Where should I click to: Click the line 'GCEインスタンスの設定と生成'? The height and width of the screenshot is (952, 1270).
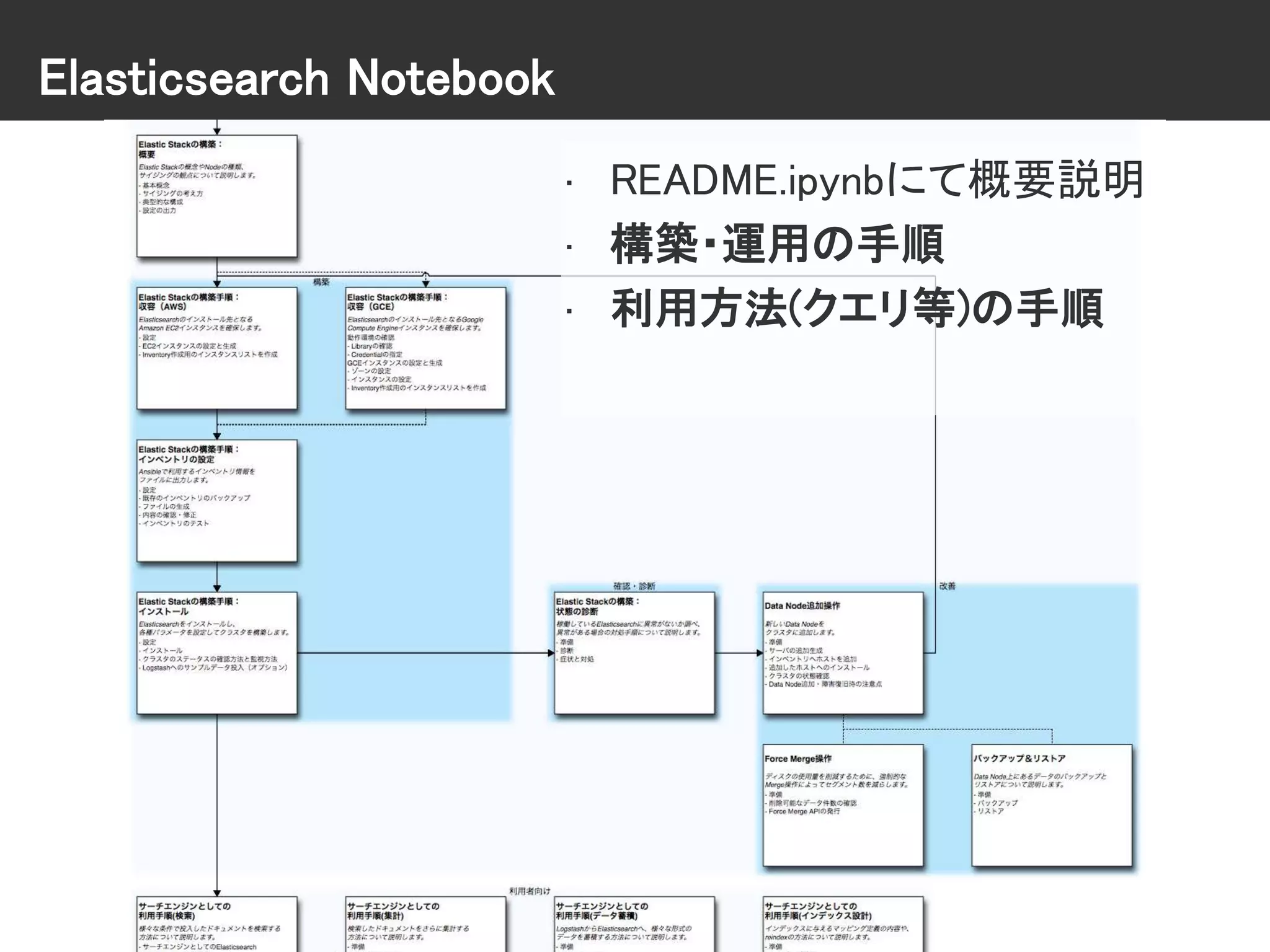point(395,363)
